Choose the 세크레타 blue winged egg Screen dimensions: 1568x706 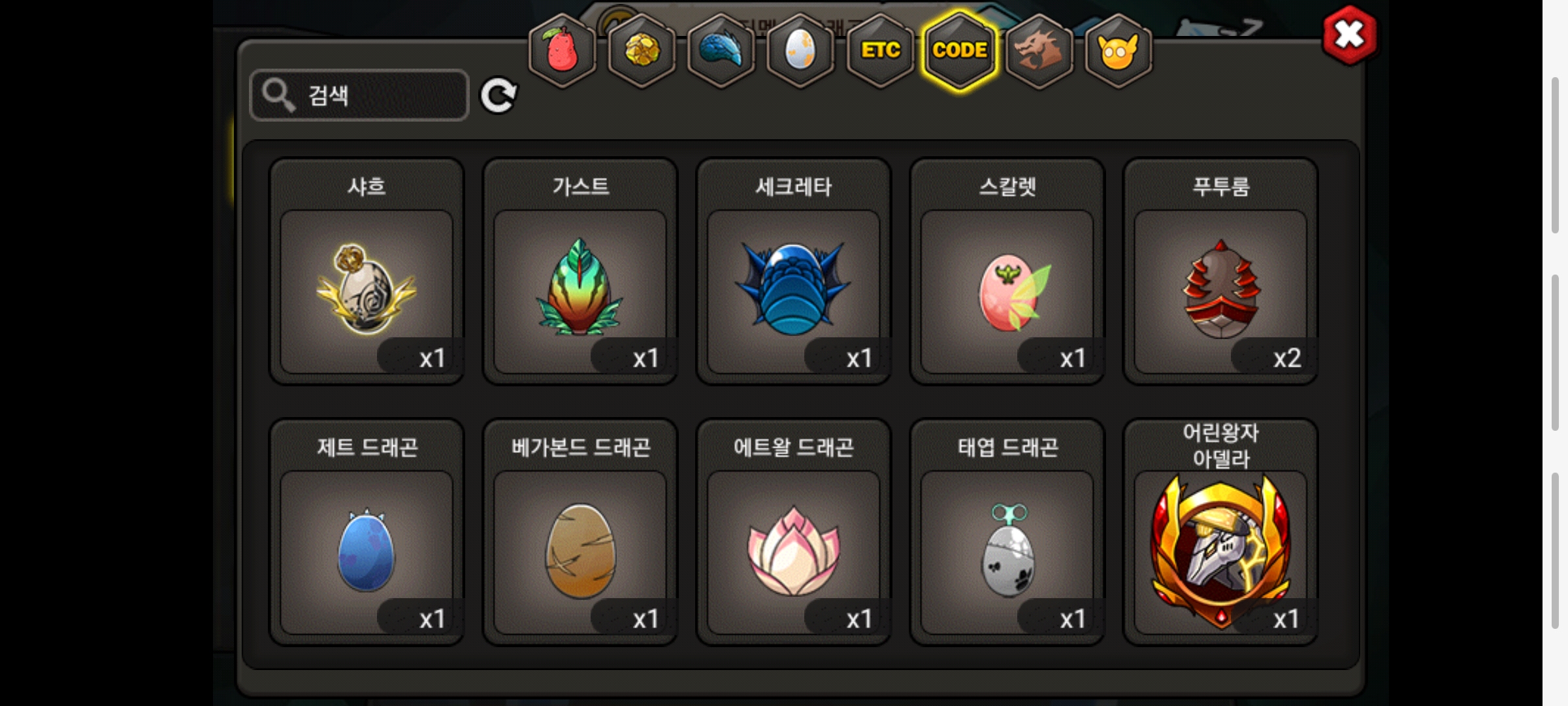point(794,271)
